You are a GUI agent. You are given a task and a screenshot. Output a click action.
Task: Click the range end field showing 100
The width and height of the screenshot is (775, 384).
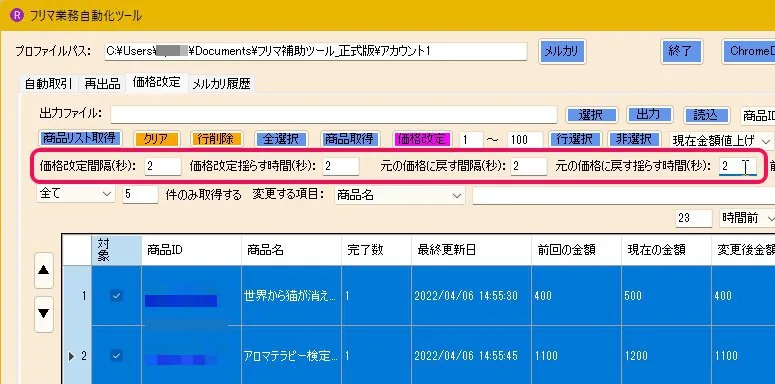pyautogui.click(x=525, y=140)
